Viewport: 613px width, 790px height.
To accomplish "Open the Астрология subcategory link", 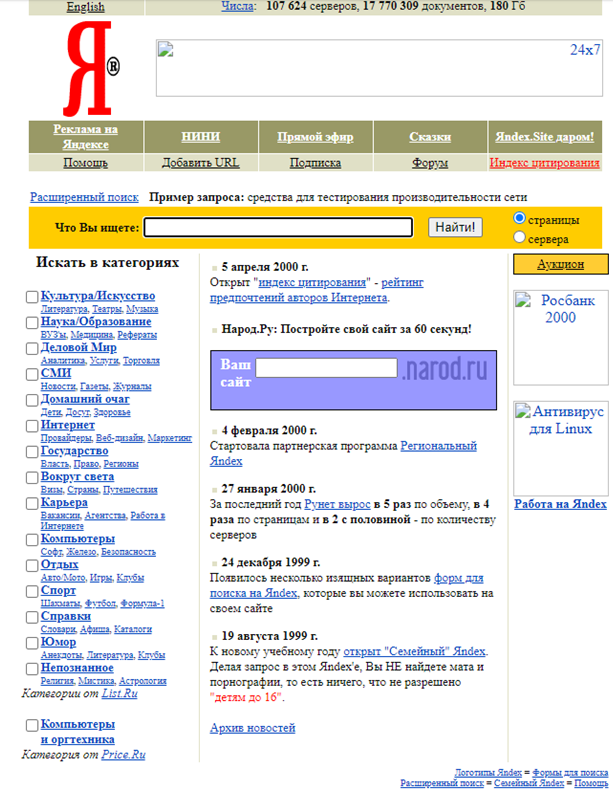I will pos(143,681).
